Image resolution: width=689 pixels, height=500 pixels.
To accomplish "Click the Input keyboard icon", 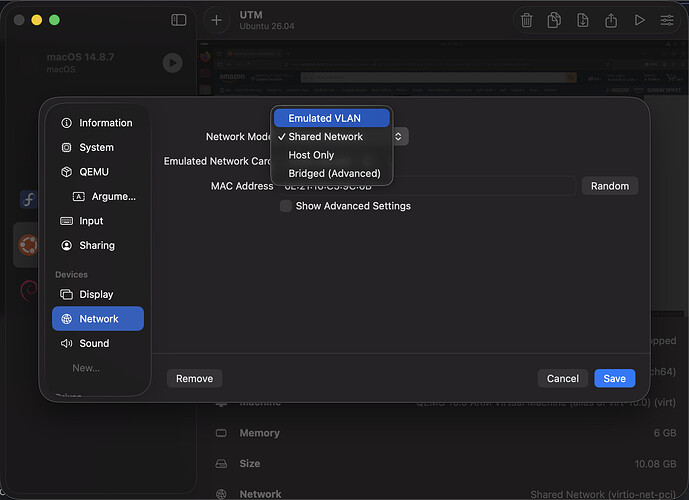I will 66,221.
